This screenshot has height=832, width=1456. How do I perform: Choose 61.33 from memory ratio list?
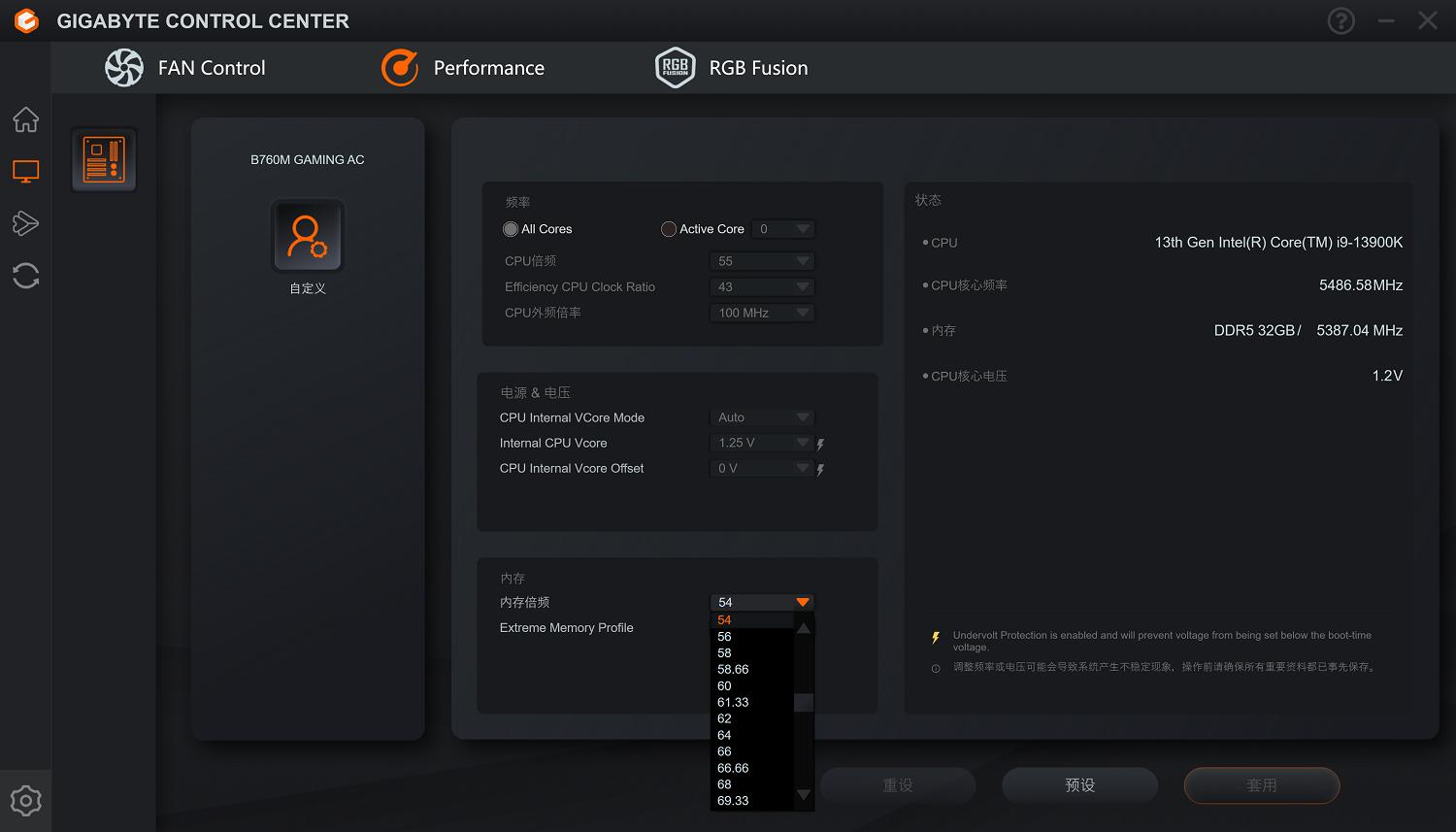tap(733, 702)
